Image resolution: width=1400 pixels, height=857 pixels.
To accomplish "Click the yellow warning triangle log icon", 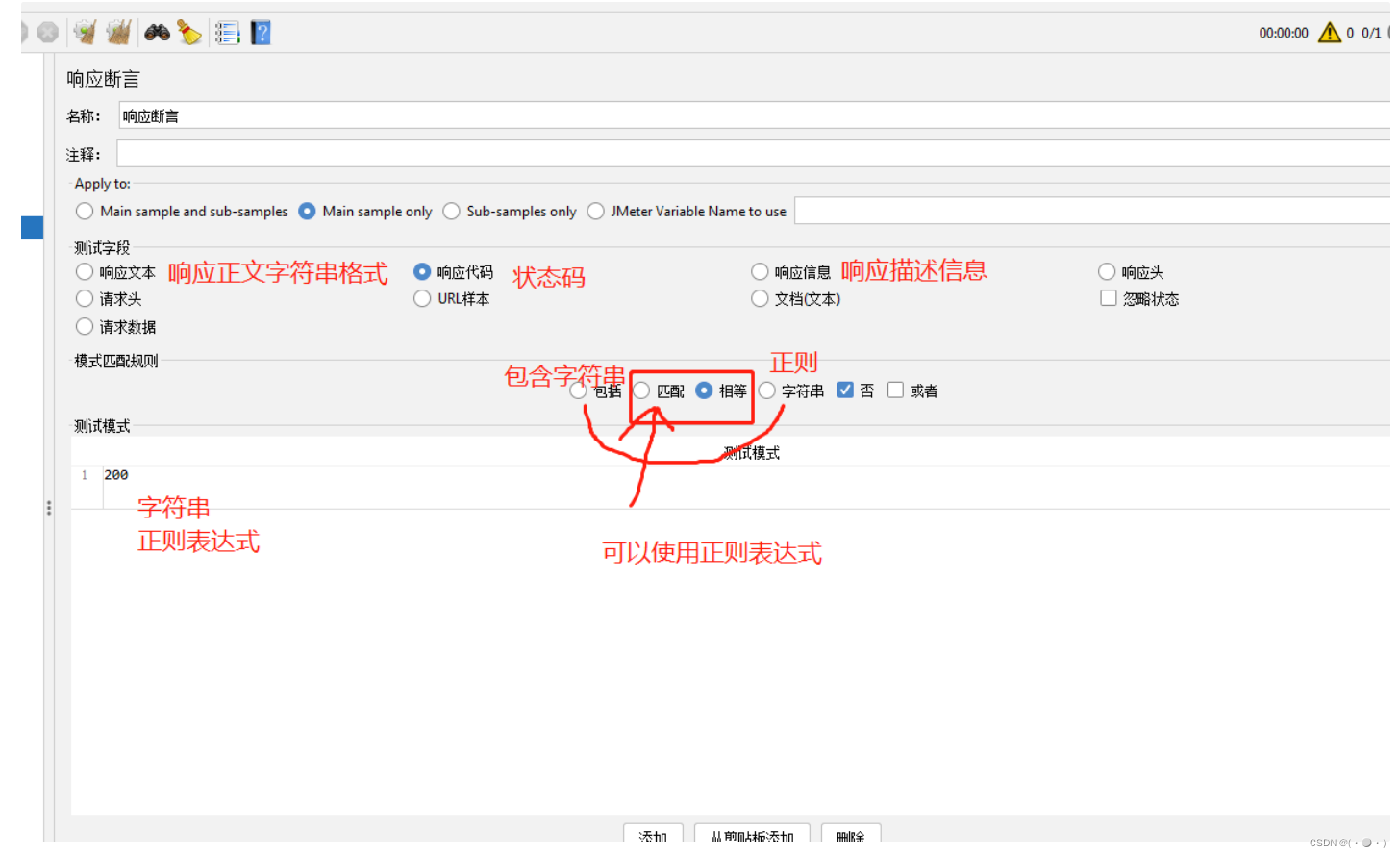I will point(1330,33).
